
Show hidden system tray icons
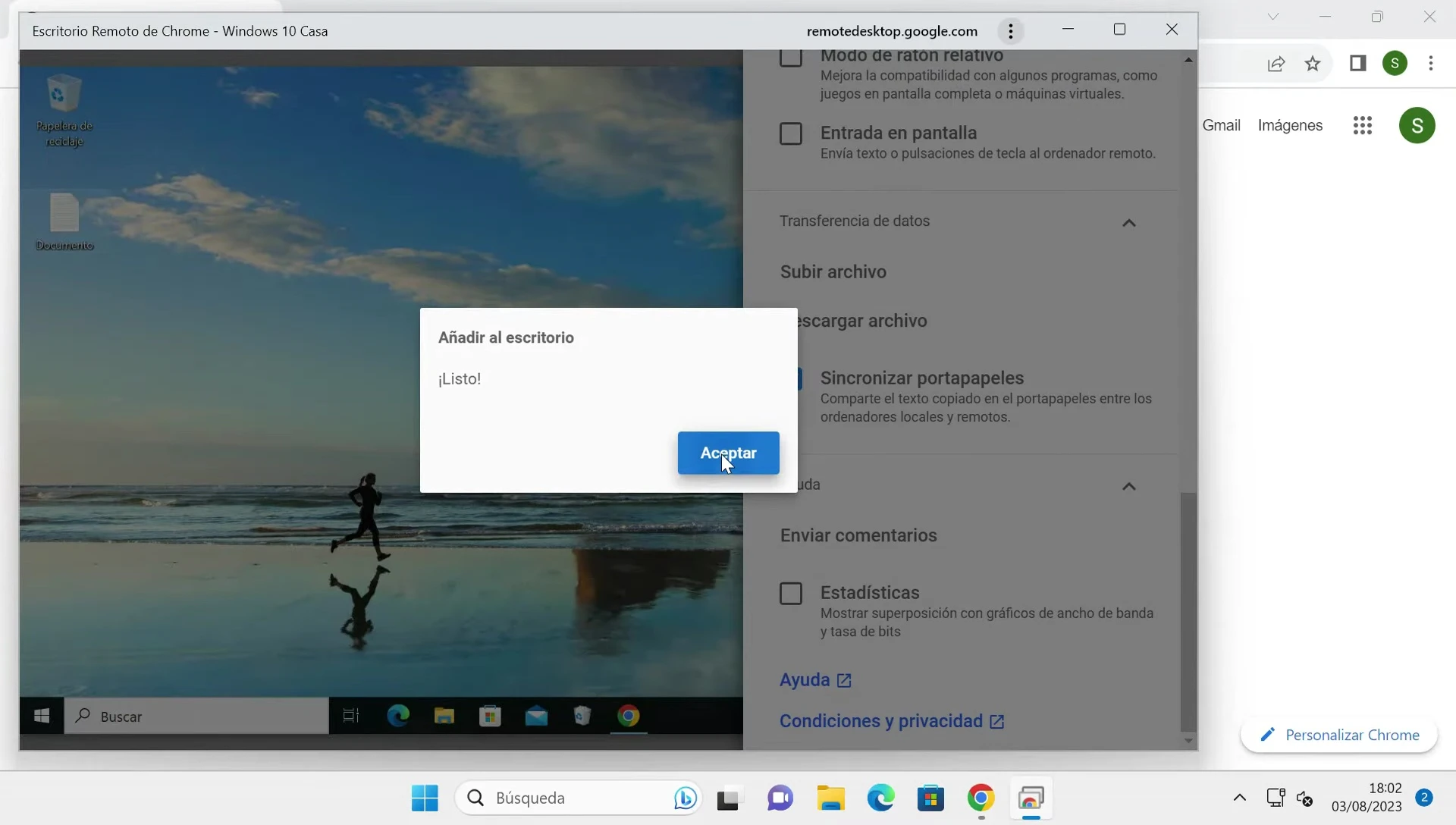click(1240, 798)
